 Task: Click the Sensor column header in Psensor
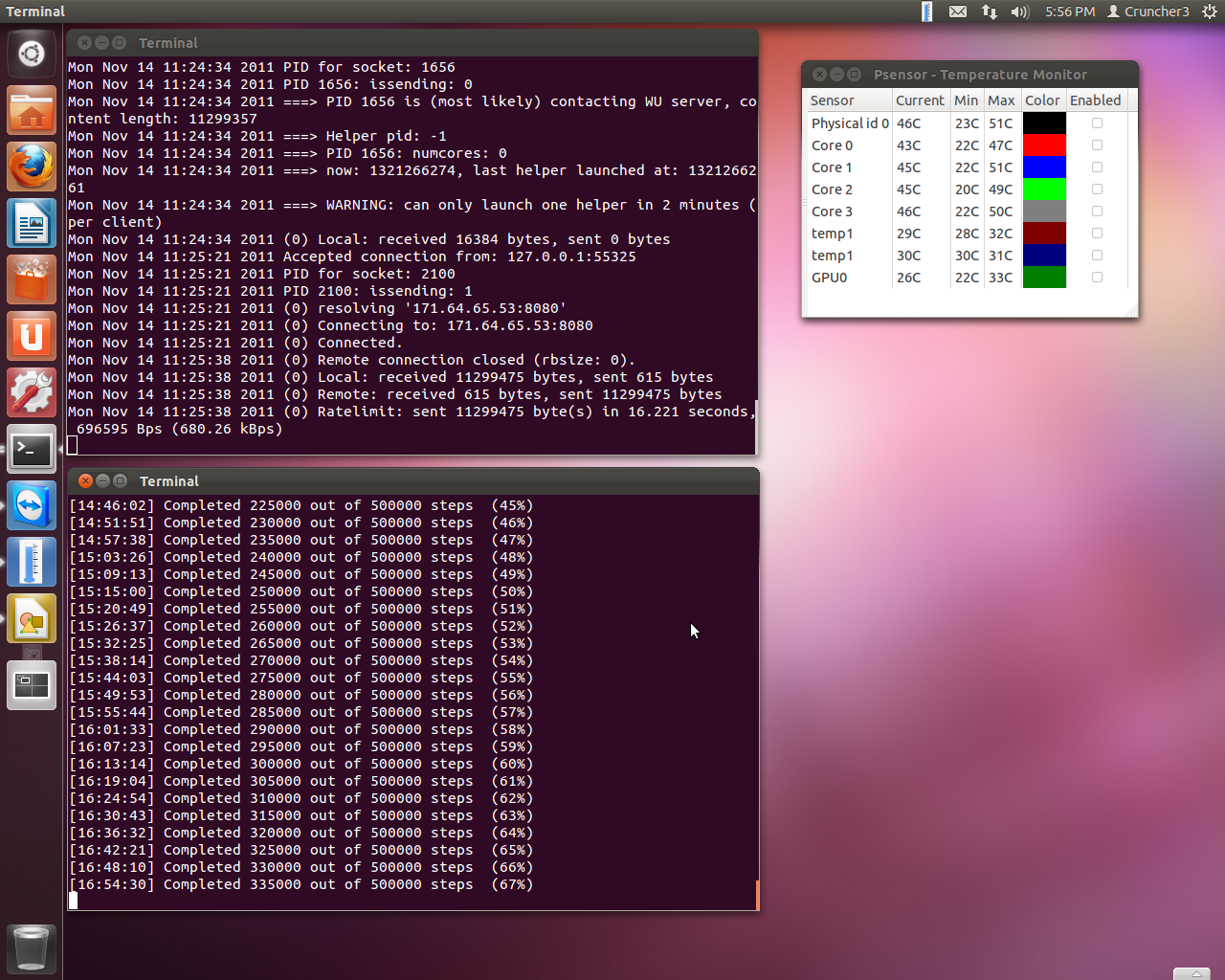[850, 100]
